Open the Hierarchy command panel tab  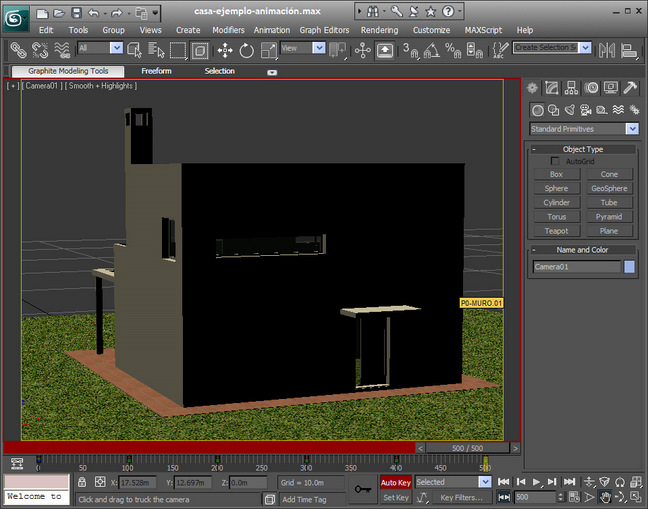click(572, 89)
